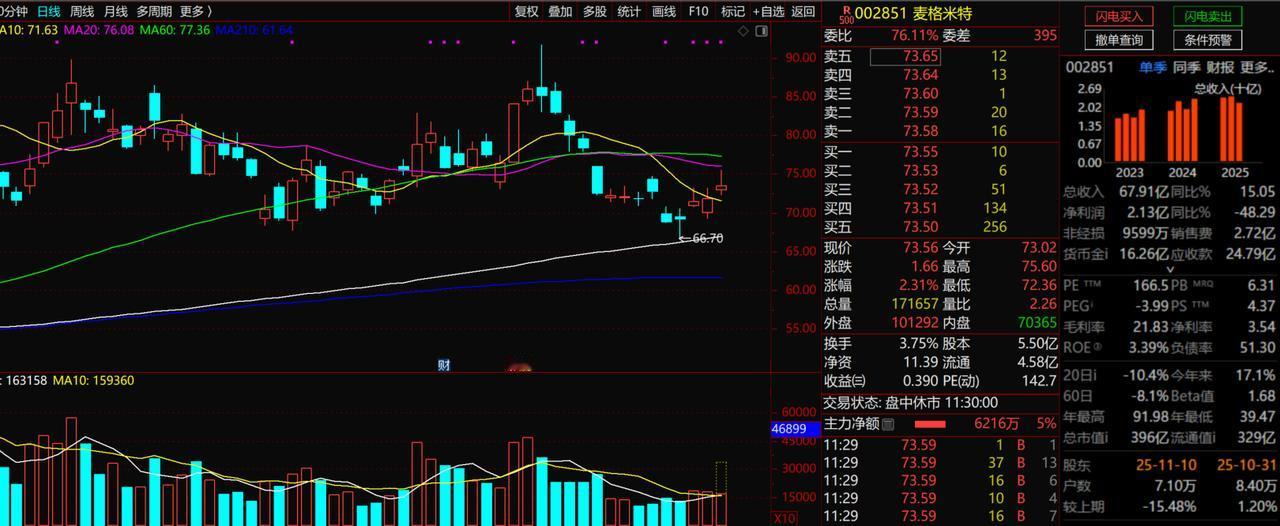Viewport: 1280px width, 526px height.
Task: Open 撤单查询 order cancel query
Action: (1119, 40)
